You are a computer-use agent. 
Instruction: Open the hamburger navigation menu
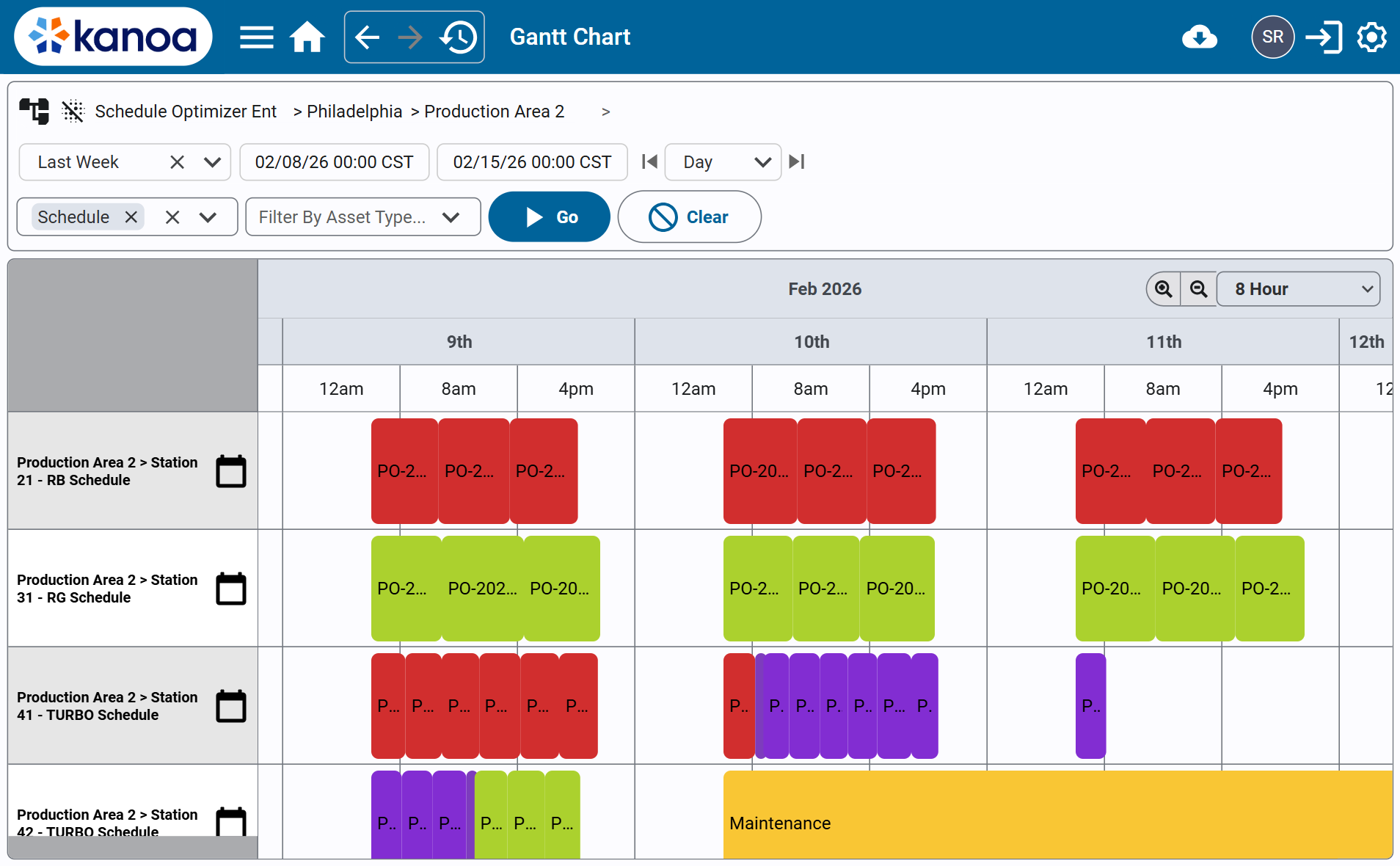(x=256, y=37)
